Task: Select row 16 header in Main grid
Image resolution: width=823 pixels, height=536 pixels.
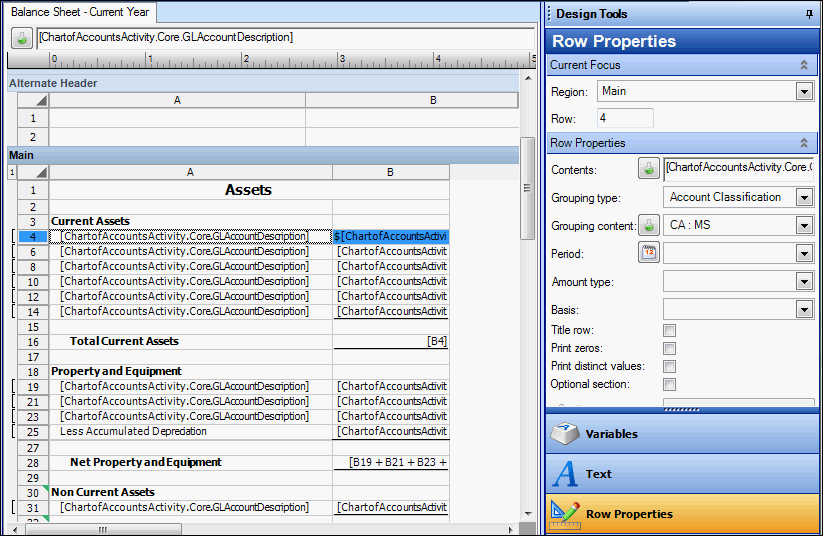Action: coord(33,341)
